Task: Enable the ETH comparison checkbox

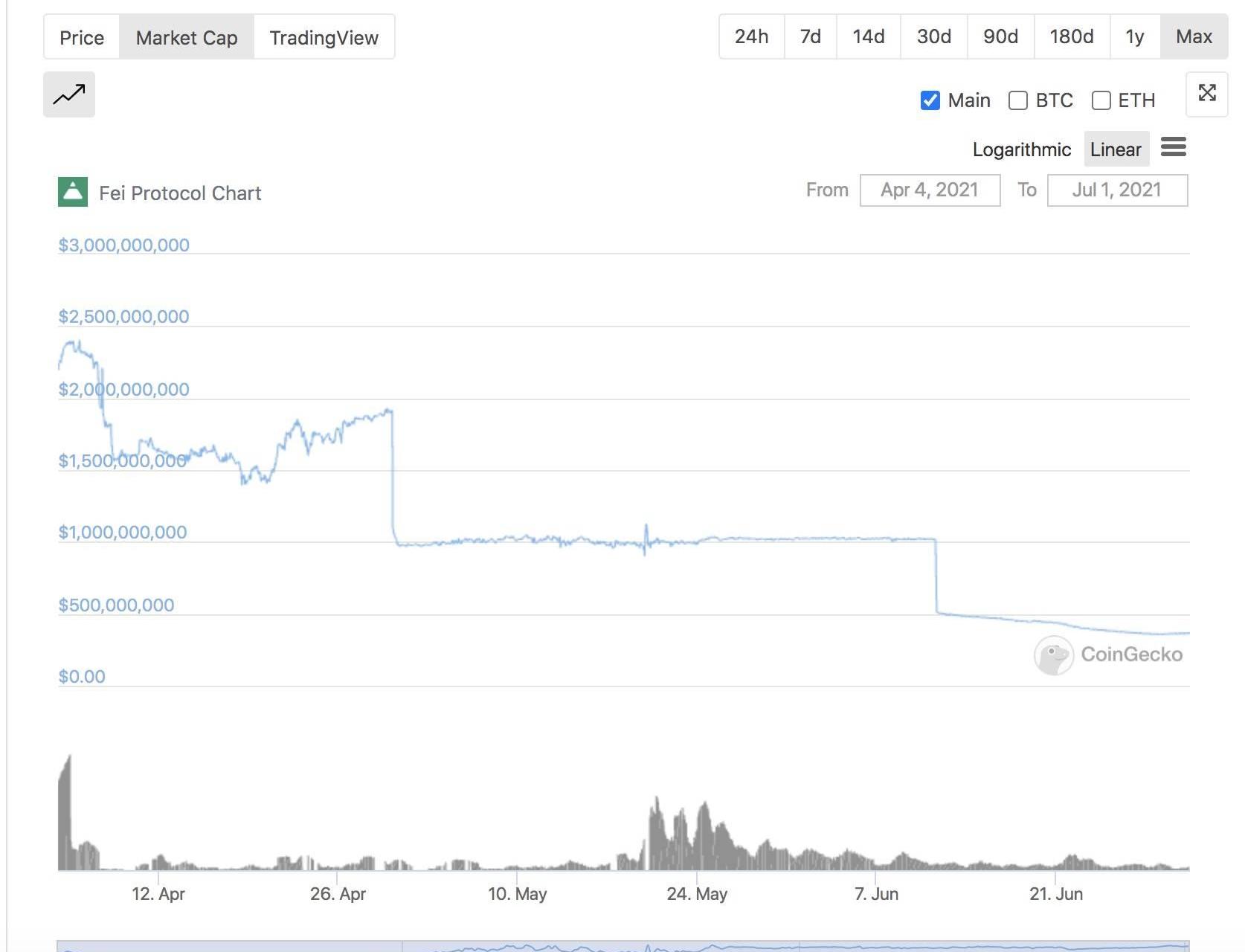Action: [1101, 100]
